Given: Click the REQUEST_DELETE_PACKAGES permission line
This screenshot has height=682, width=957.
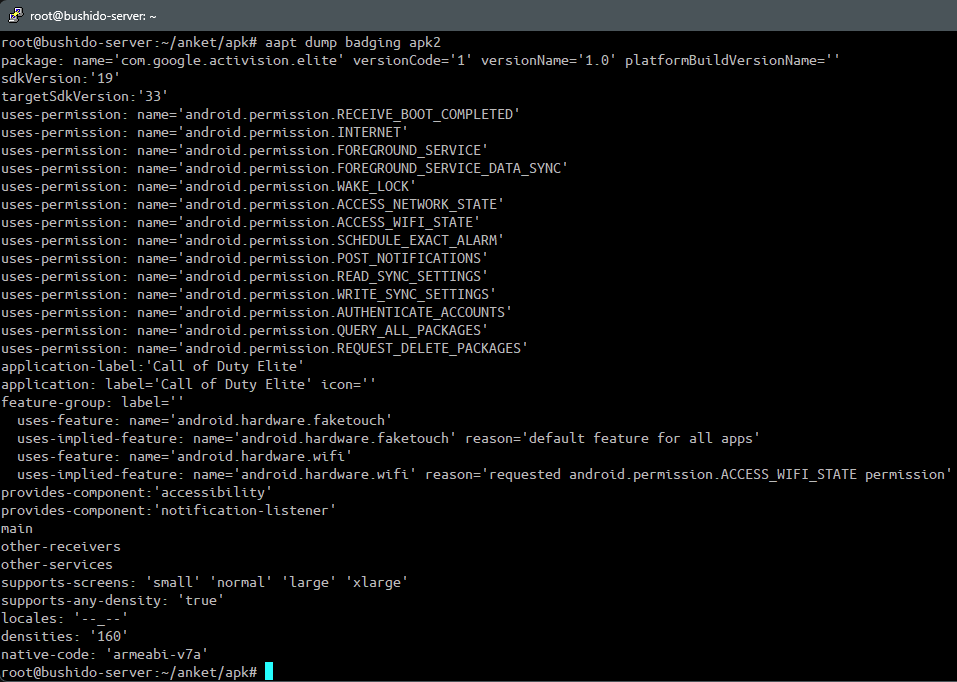Looking at the screenshot, I should [x=264, y=349].
